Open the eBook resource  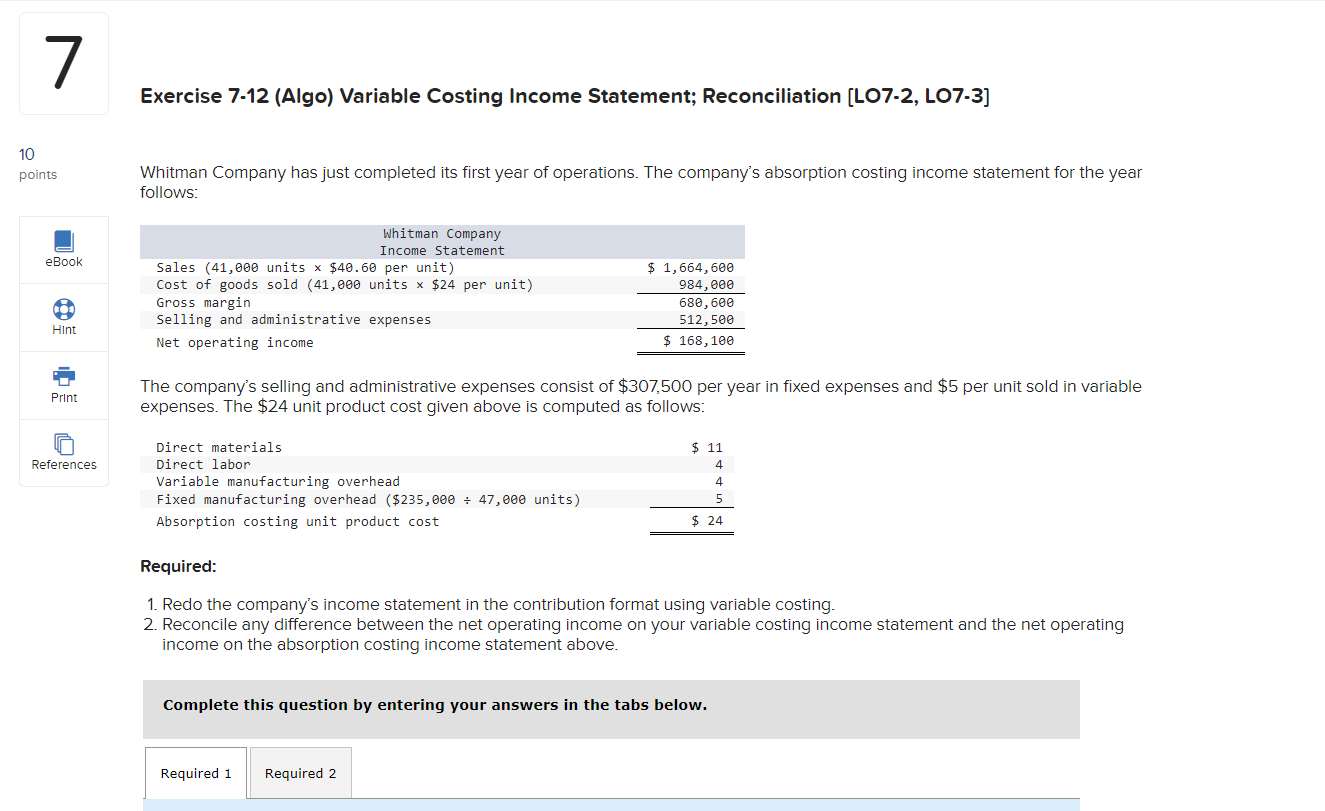pos(63,248)
